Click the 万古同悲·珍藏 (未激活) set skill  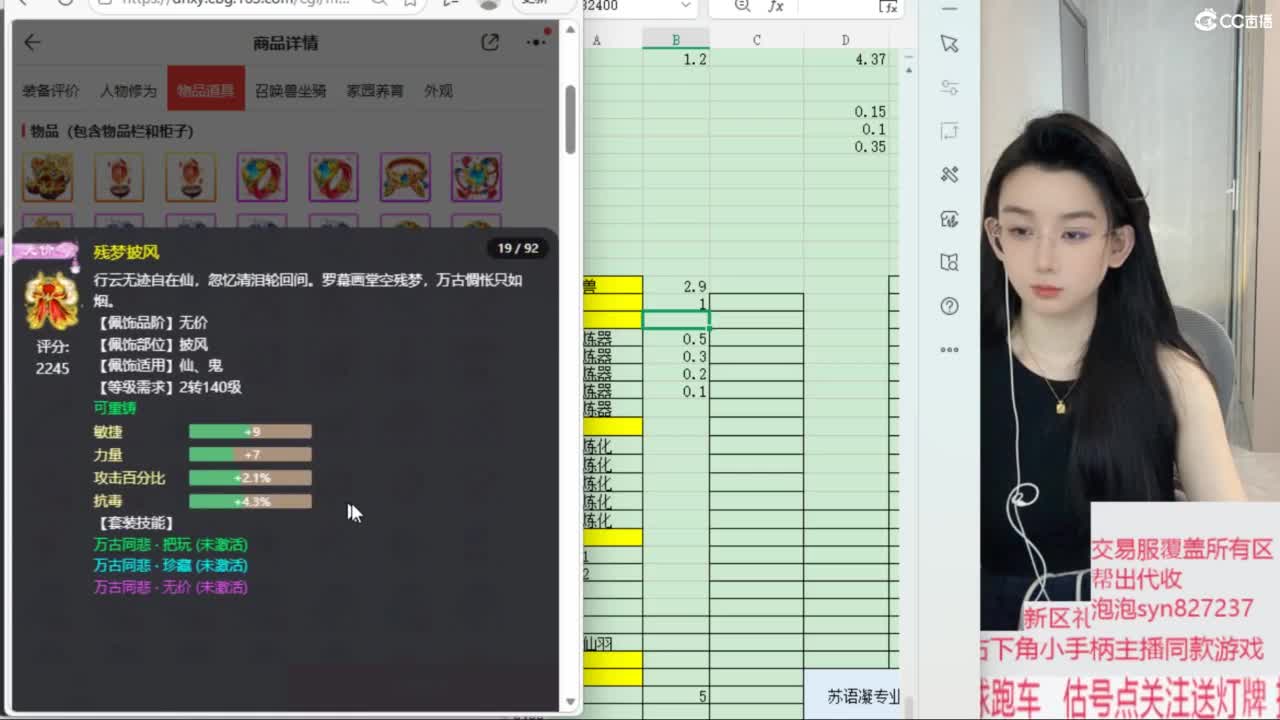(171, 566)
